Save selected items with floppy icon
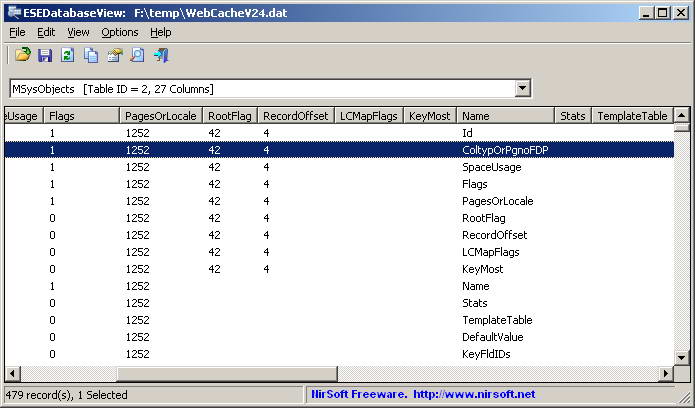Viewport: 695px width, 408px height. click(45, 55)
